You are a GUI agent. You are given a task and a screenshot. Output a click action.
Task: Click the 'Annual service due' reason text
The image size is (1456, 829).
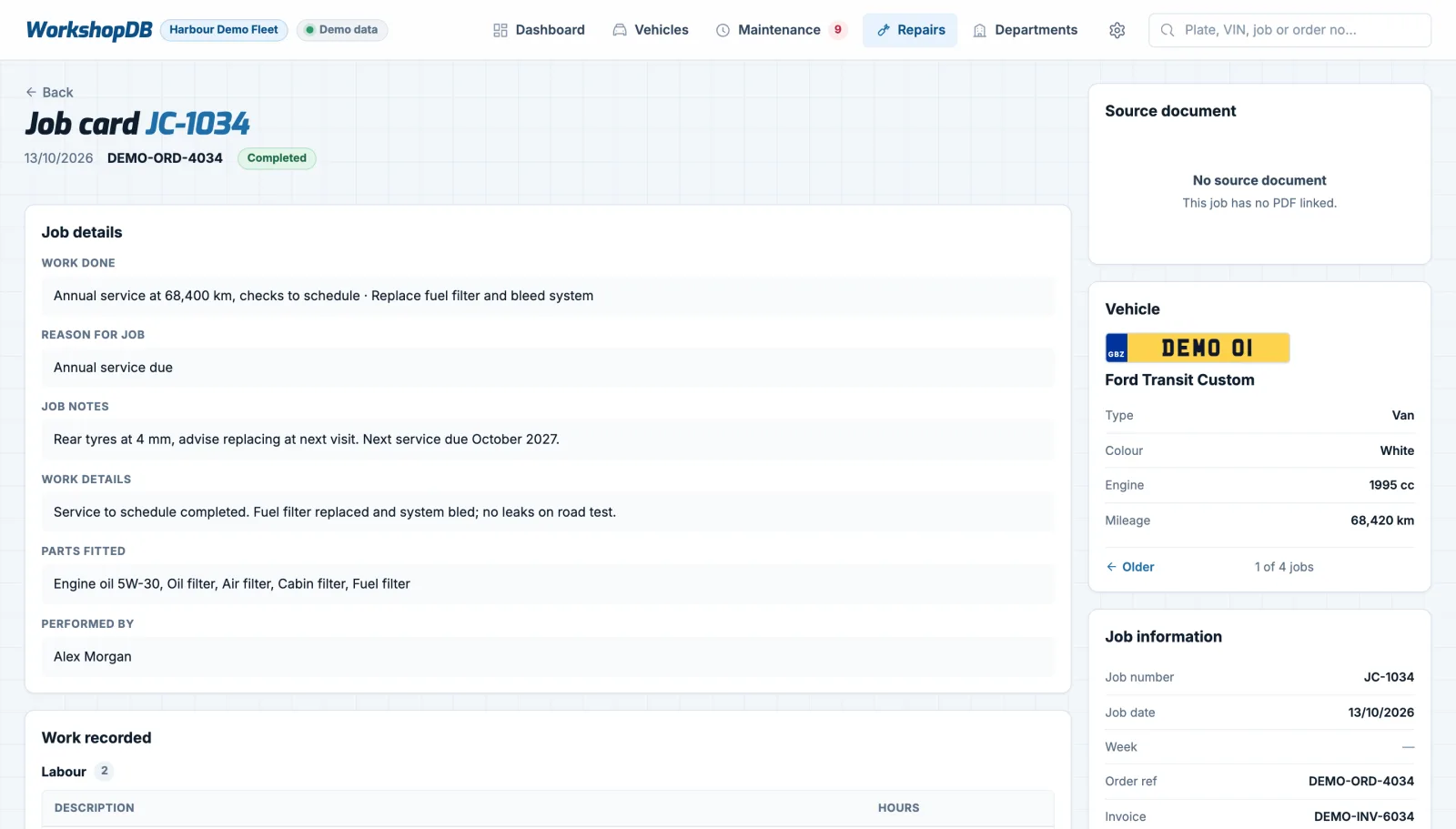click(113, 368)
